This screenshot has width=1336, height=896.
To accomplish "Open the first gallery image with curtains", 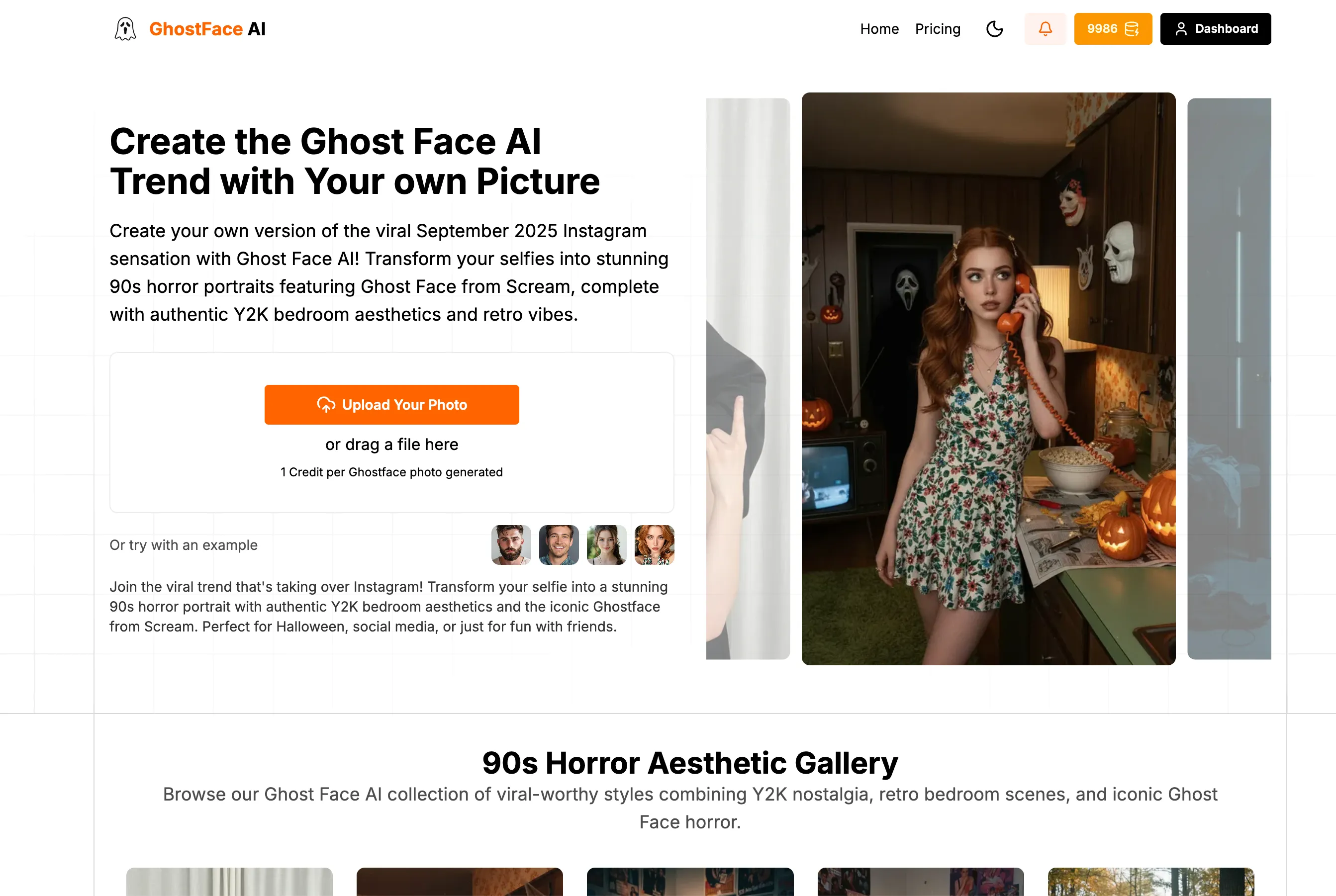I will pyautogui.click(x=229, y=882).
